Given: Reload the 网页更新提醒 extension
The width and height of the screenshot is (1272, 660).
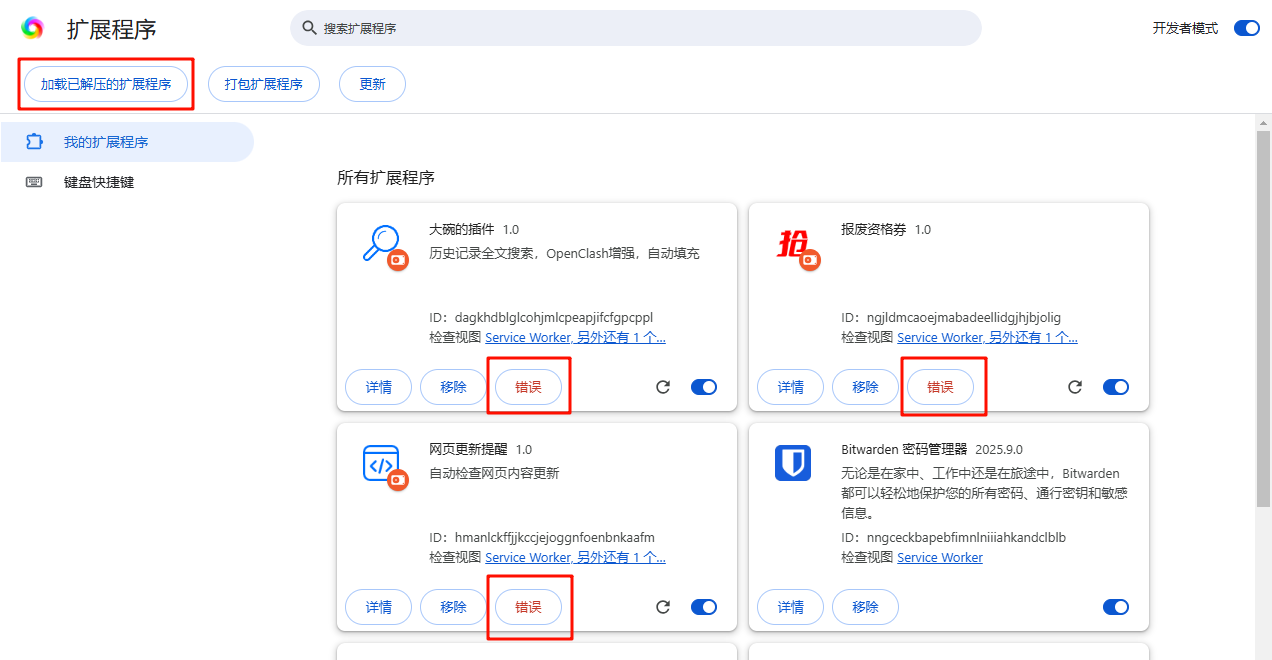Looking at the screenshot, I should coord(663,607).
